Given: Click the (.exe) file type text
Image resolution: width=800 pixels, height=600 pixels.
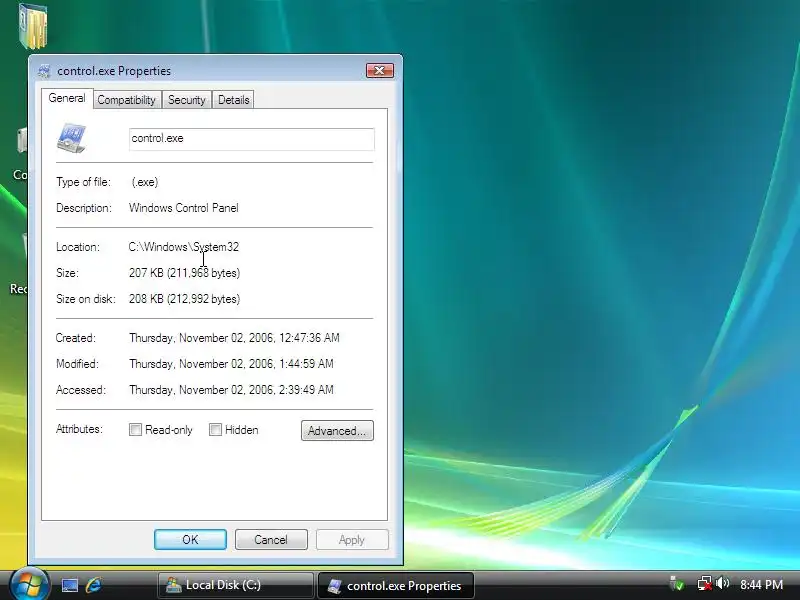Looking at the screenshot, I should 145,182.
